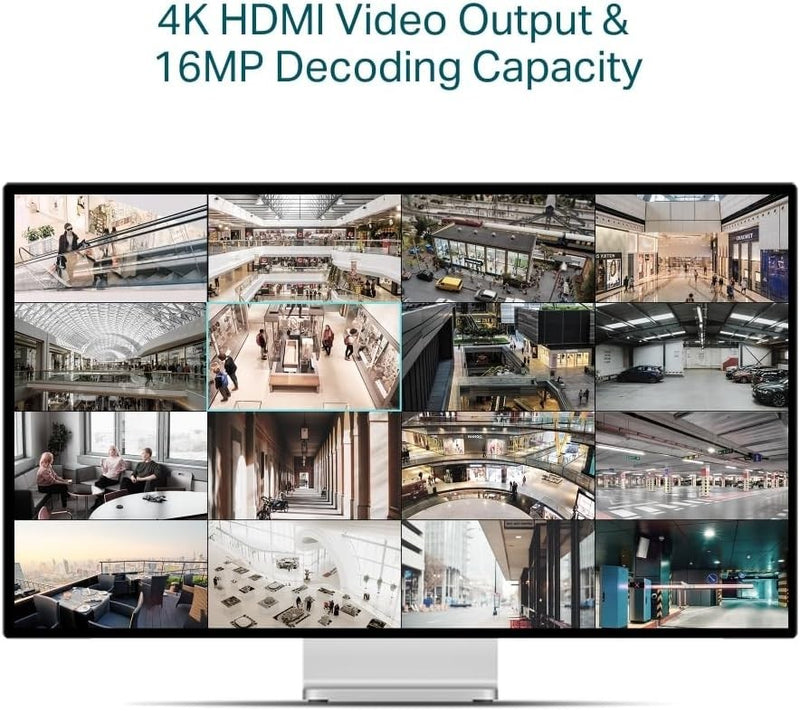Select the warehouse parking feed with cars
This screenshot has height=711, width=800.
692,357
